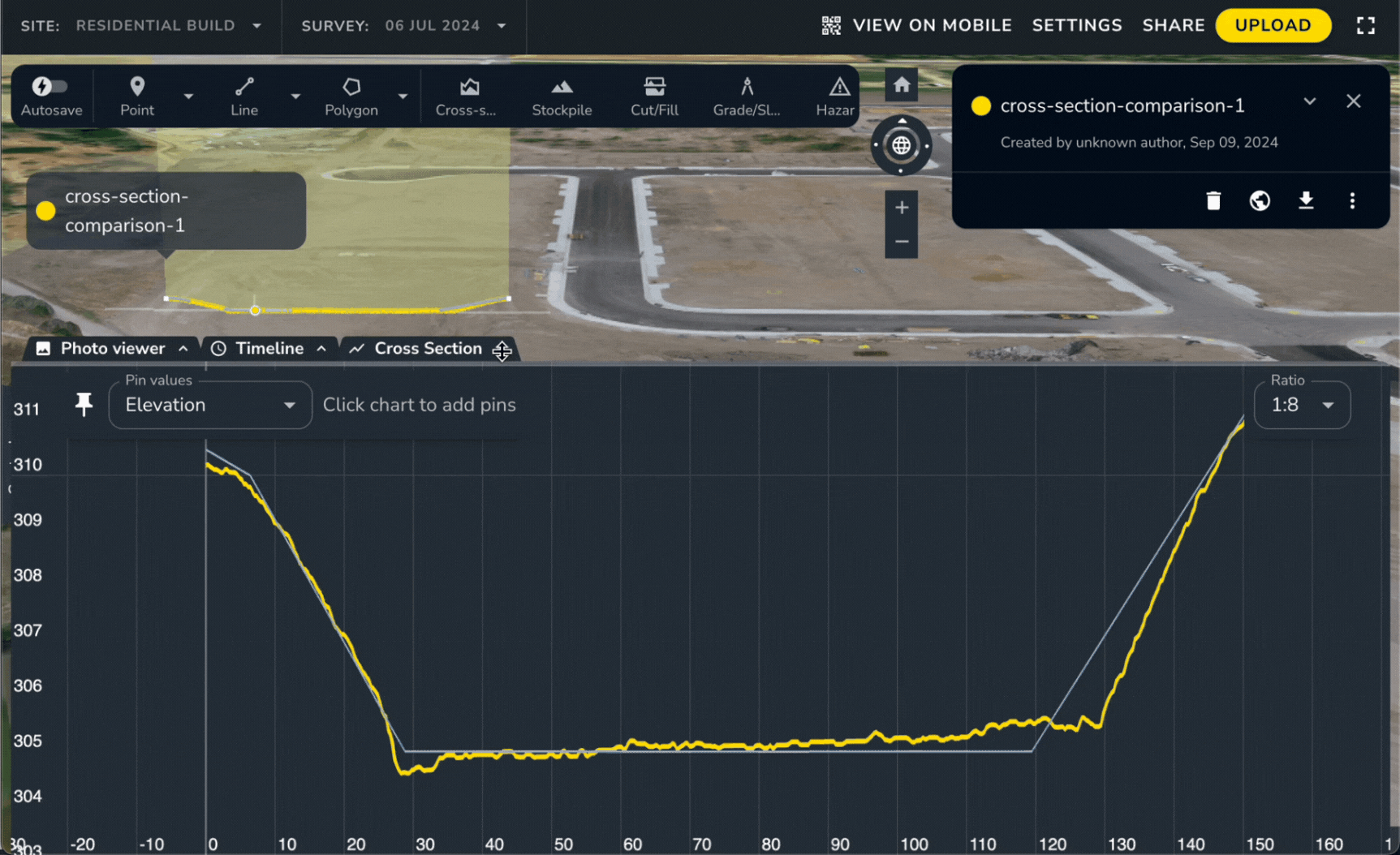Image resolution: width=1400 pixels, height=855 pixels.
Task: Click the yellow Upload button
Action: click(x=1273, y=26)
